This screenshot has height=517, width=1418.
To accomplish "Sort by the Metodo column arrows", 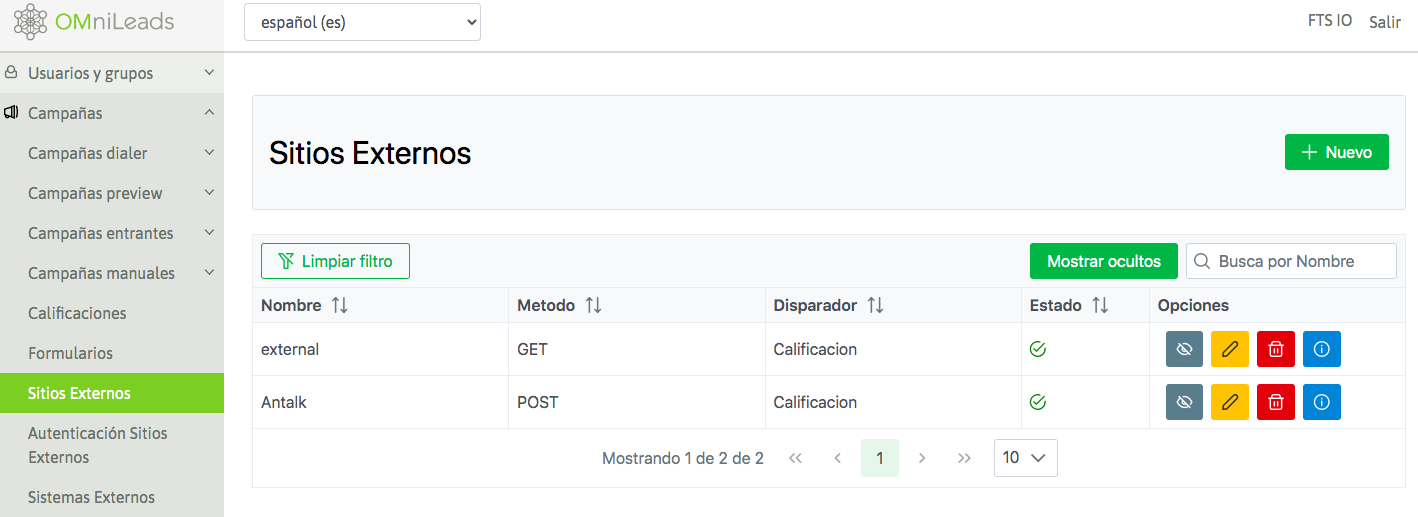I will [x=593, y=306].
